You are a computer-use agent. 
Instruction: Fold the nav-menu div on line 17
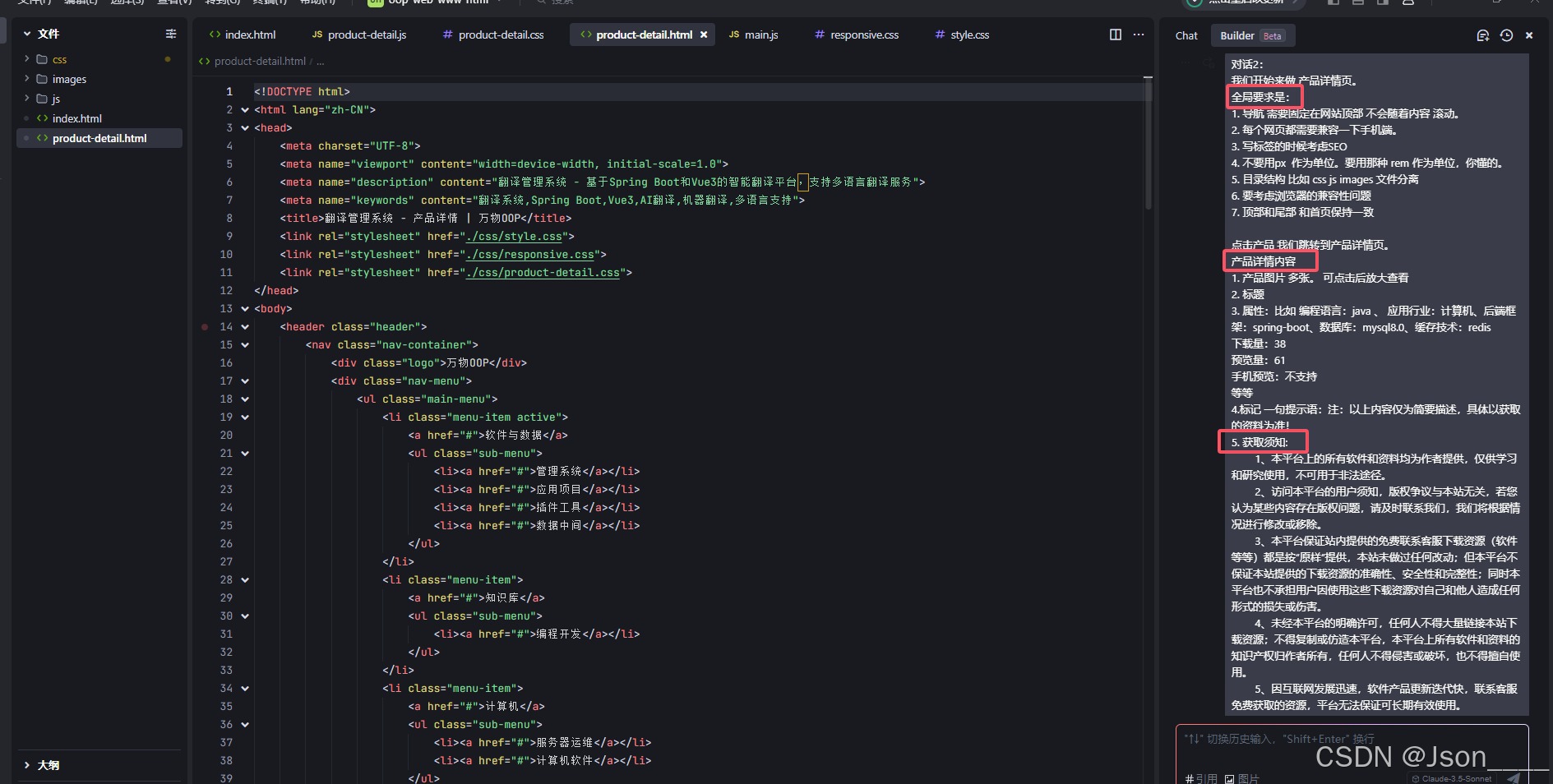pyautogui.click(x=245, y=381)
